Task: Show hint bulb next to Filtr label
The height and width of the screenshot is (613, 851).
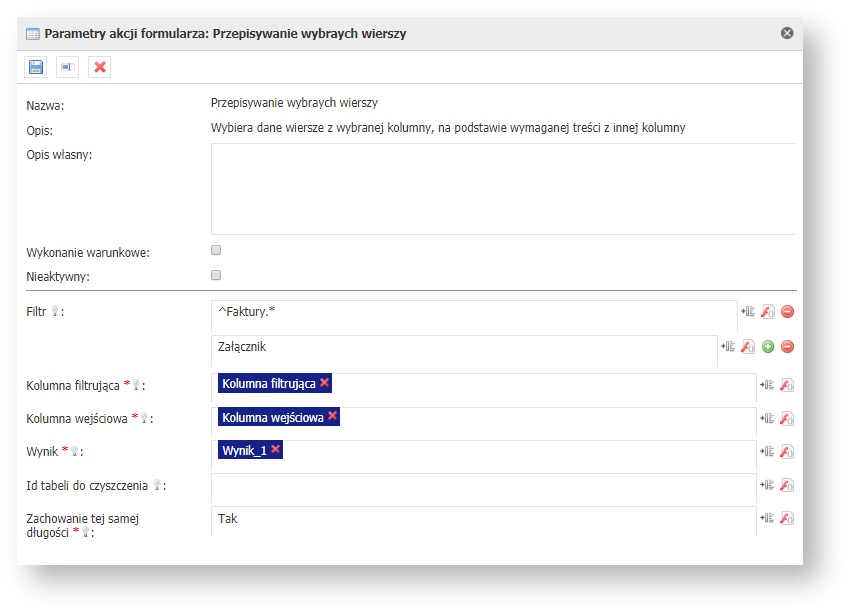Action: pyautogui.click(x=56, y=313)
